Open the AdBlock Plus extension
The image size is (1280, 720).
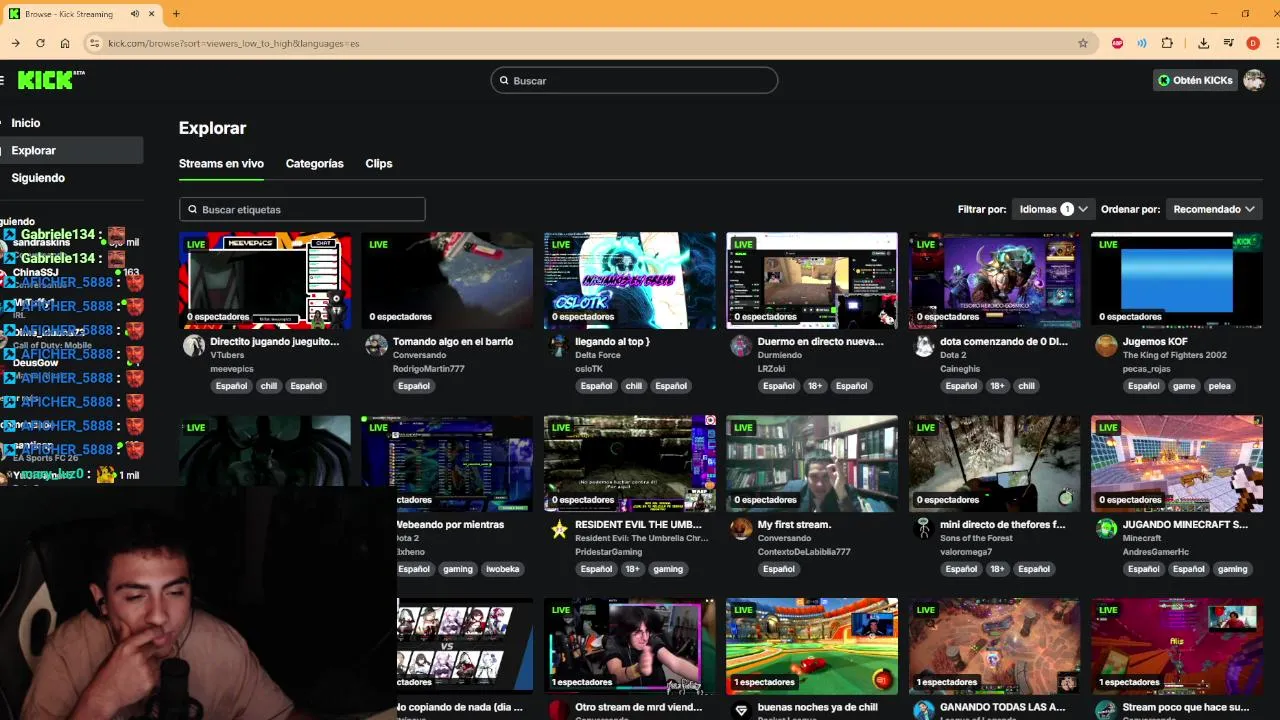coord(1118,43)
